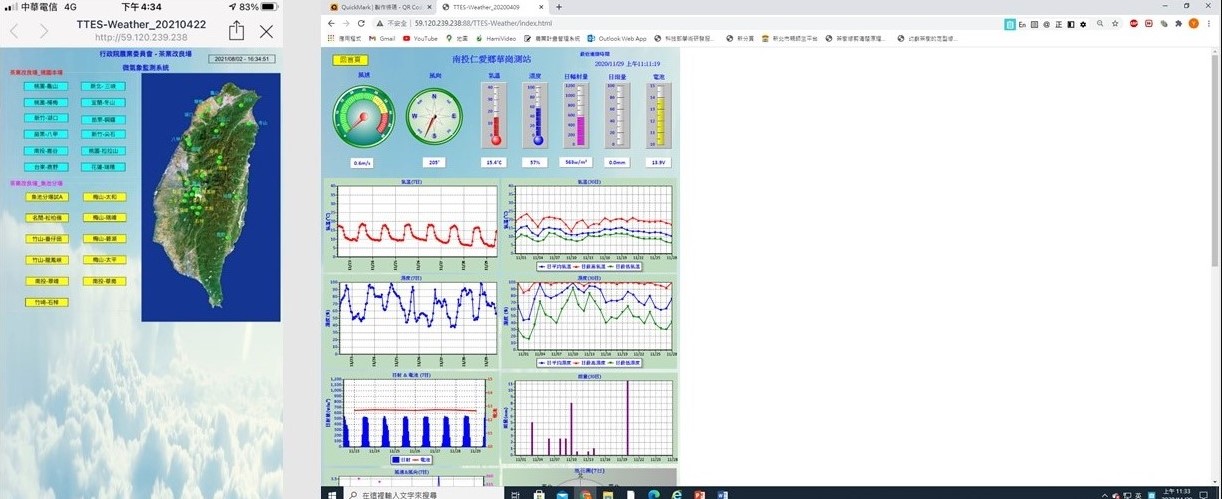Open PowerPoint from the taskbar
The height and width of the screenshot is (499, 1222).
(x=699, y=494)
